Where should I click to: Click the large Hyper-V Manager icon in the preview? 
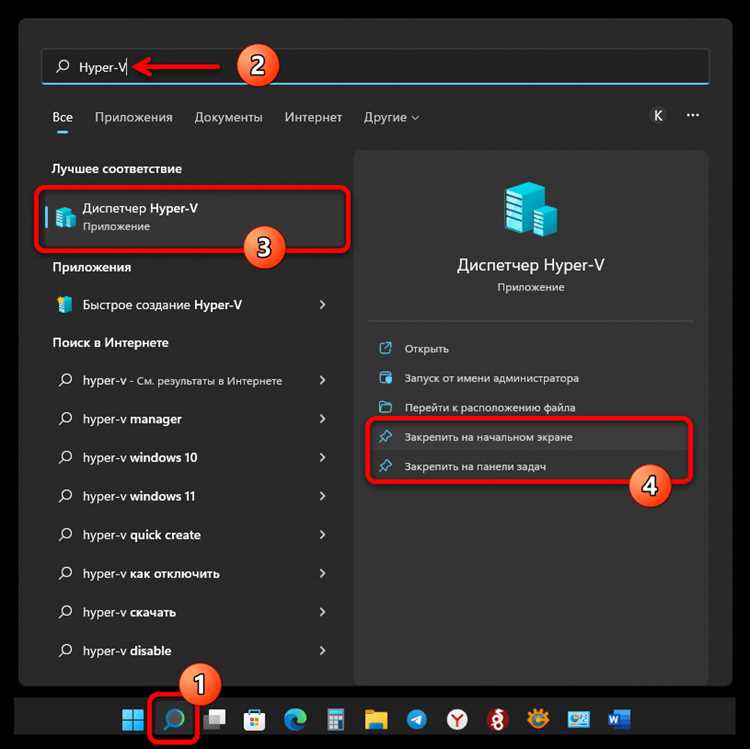[530, 209]
